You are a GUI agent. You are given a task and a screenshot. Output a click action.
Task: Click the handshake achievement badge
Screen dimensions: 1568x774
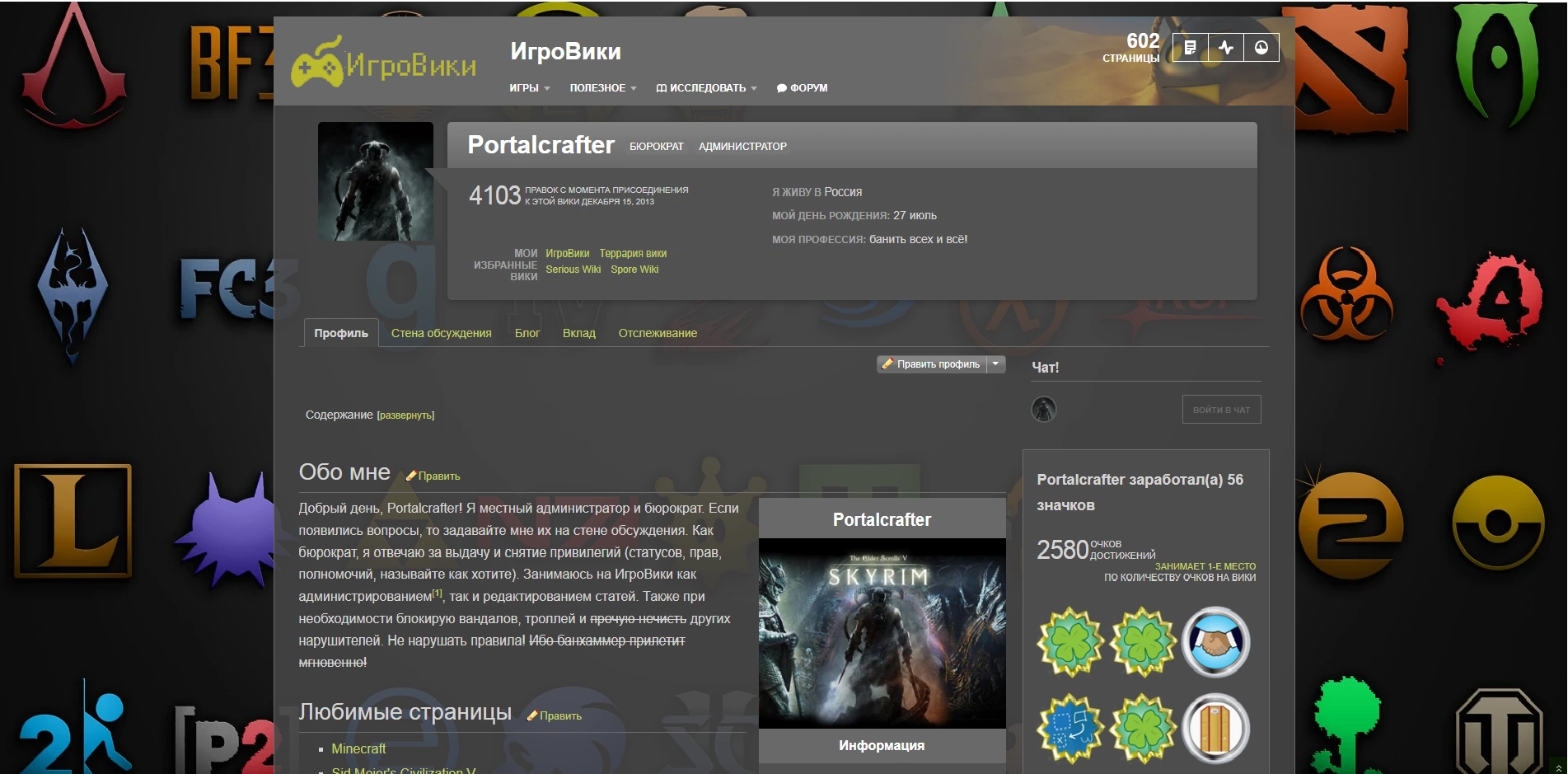click(x=1215, y=642)
